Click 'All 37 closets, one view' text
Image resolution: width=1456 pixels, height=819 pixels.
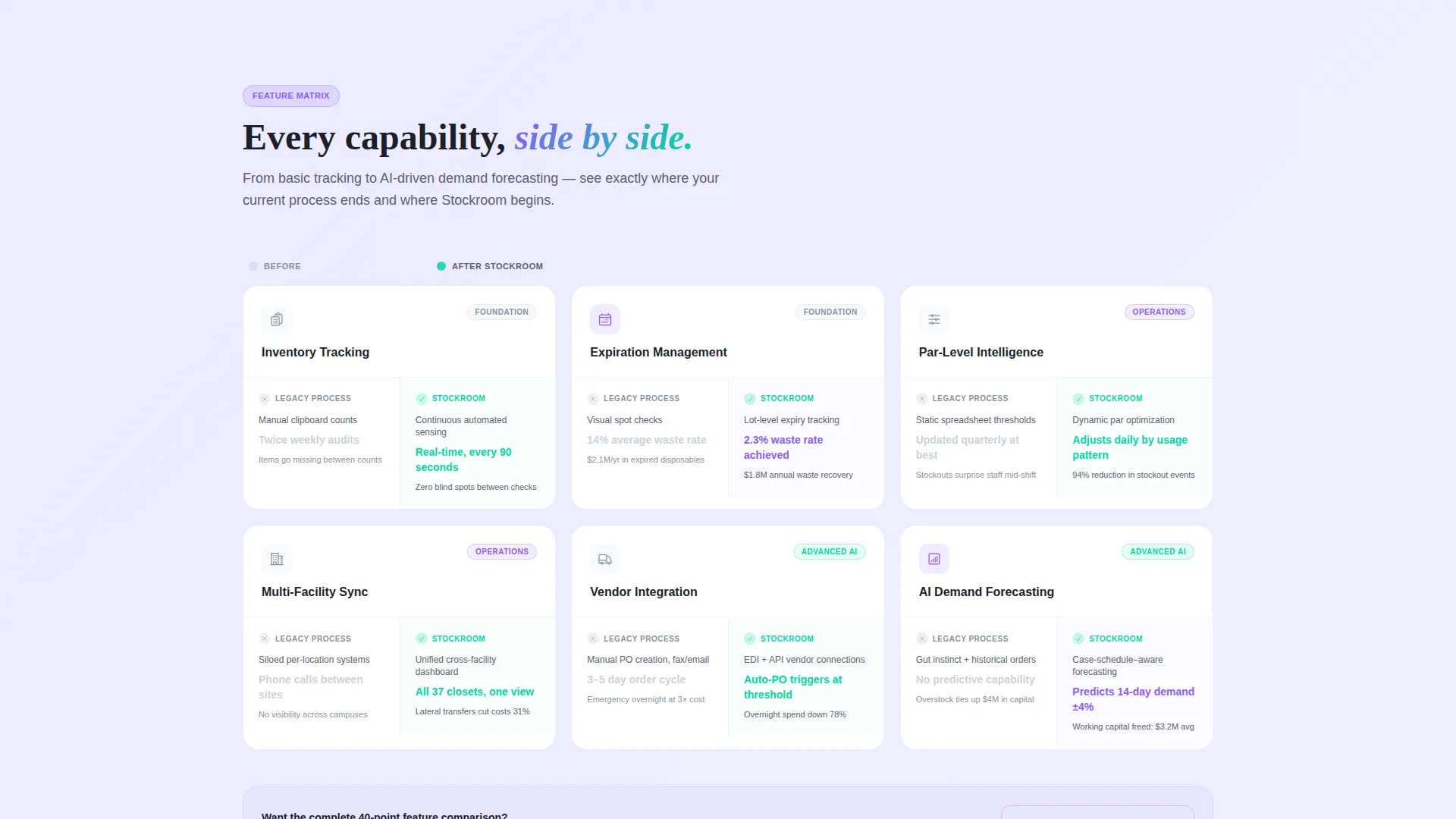[475, 692]
